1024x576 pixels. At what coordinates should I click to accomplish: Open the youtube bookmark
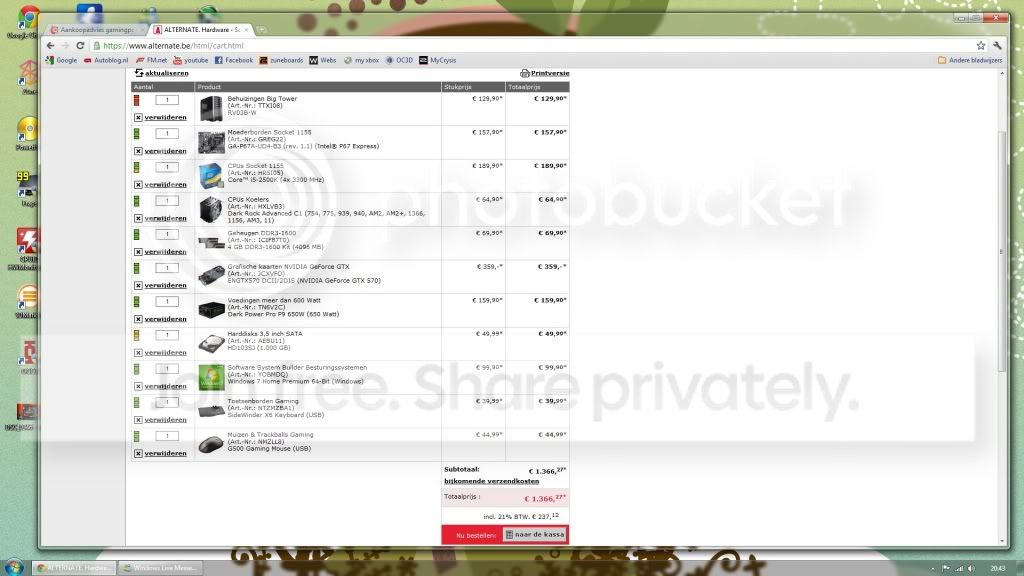click(x=191, y=60)
